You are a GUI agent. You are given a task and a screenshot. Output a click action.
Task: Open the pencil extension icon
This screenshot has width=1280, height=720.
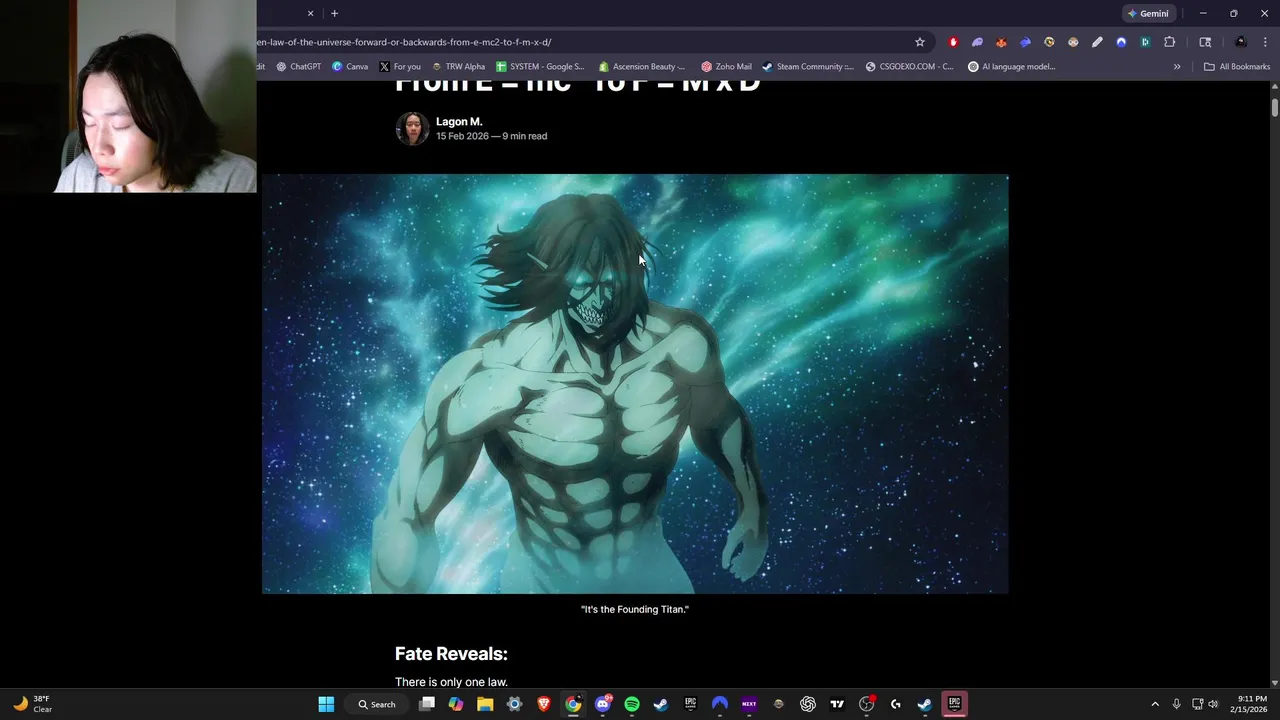(x=1097, y=42)
